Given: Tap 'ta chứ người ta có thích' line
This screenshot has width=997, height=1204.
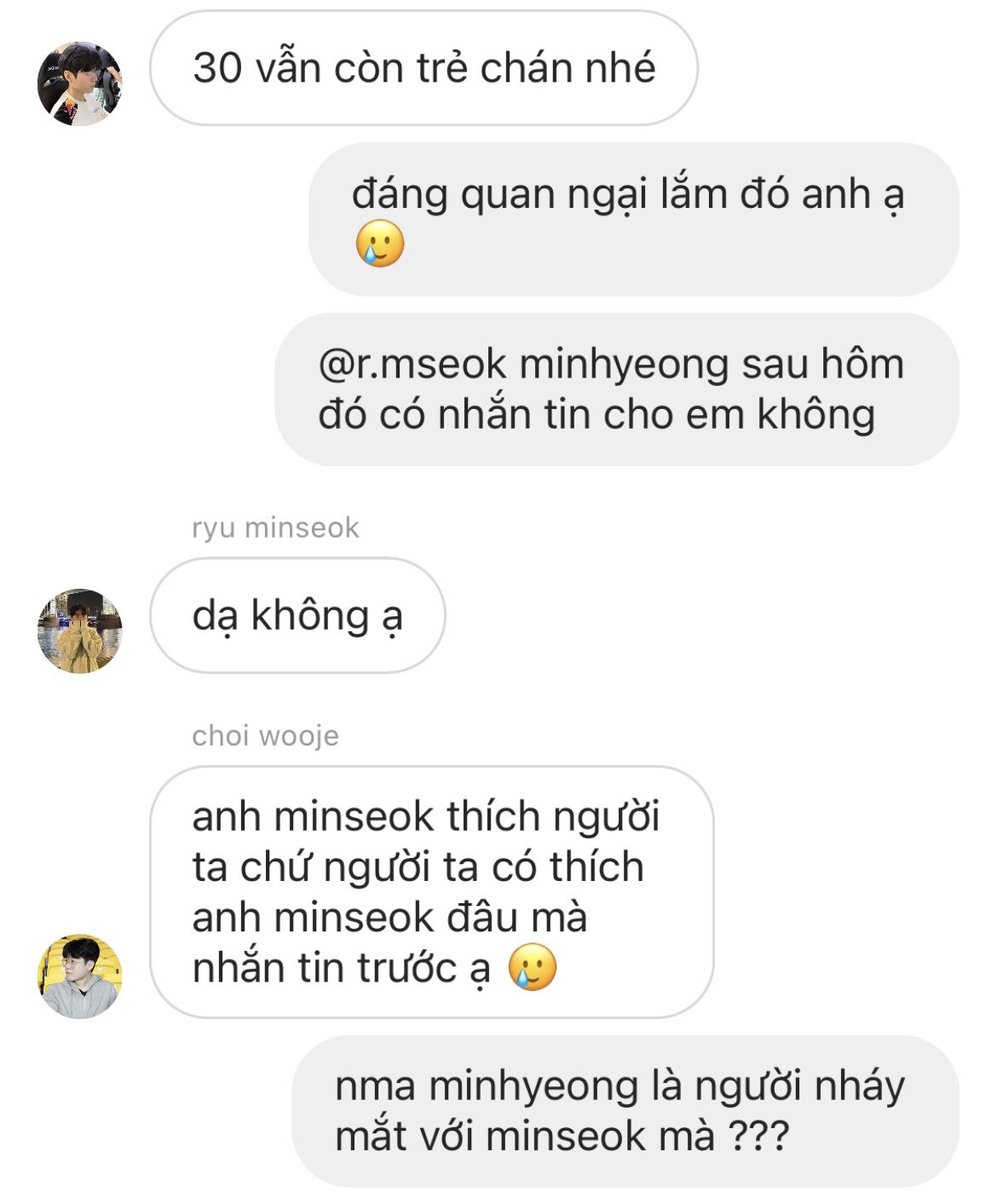Looking at the screenshot, I should [x=418, y=867].
